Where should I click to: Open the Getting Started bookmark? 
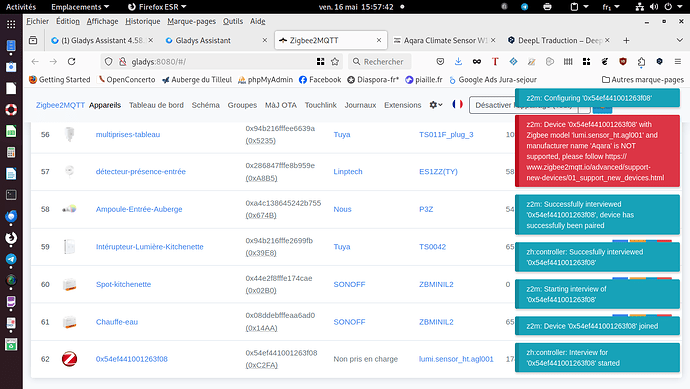tap(59, 80)
